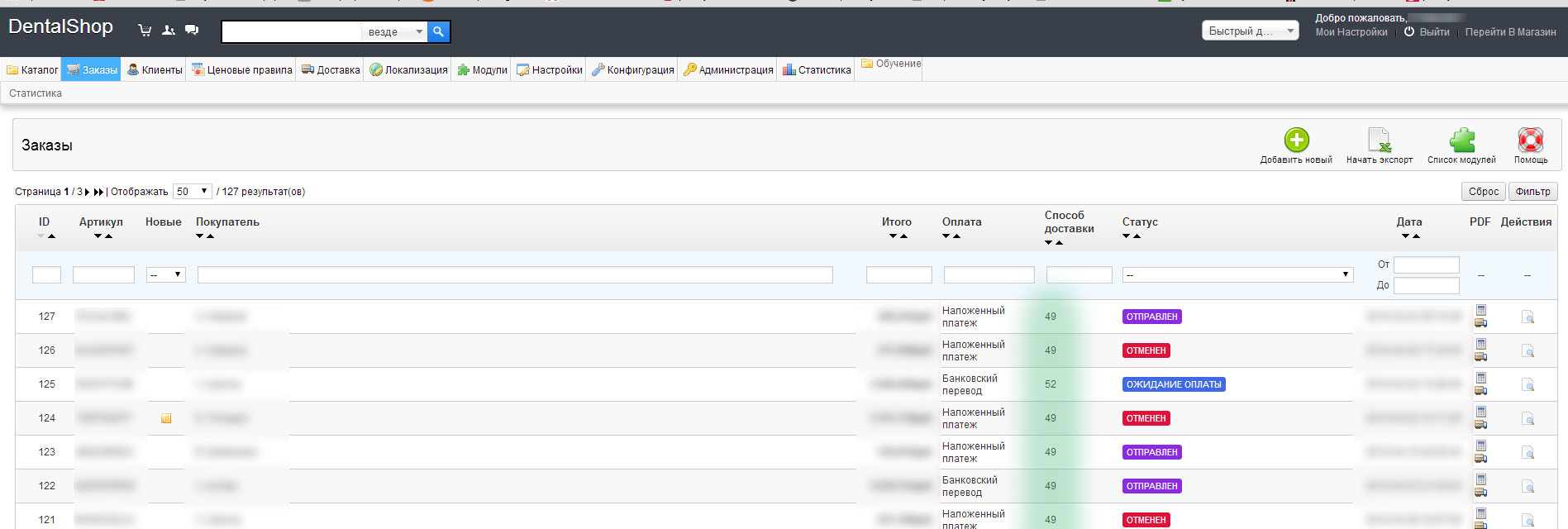The height and width of the screenshot is (529, 1568).
Task: Open the везде search scope dropdown
Action: point(394,31)
